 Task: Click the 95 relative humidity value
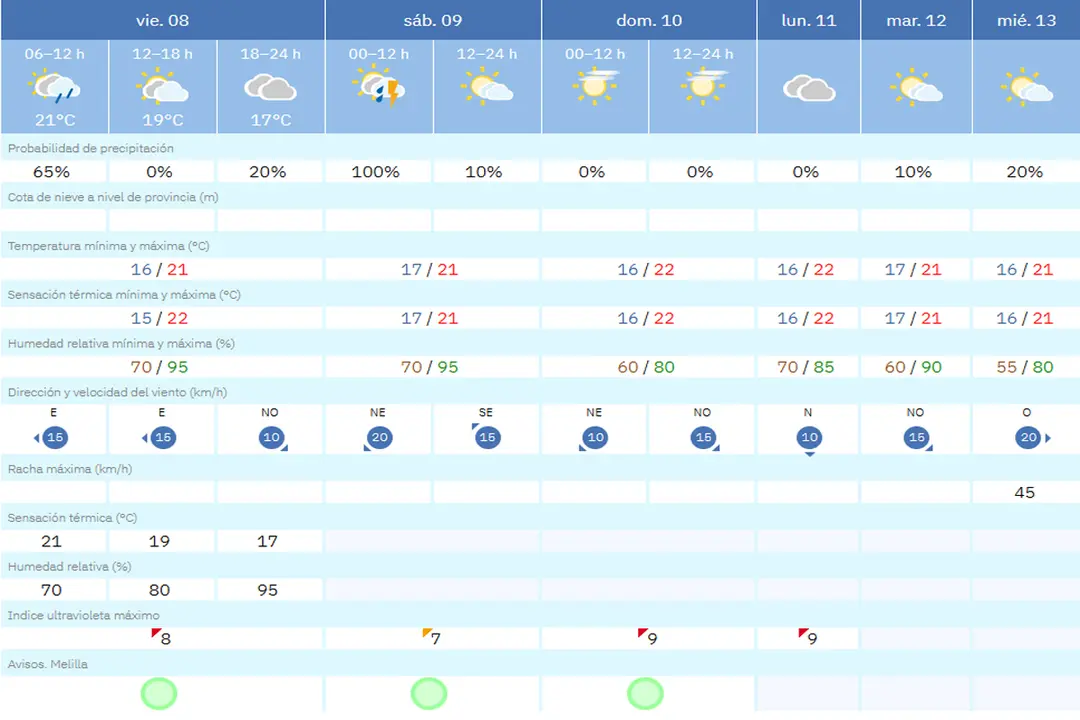267,590
